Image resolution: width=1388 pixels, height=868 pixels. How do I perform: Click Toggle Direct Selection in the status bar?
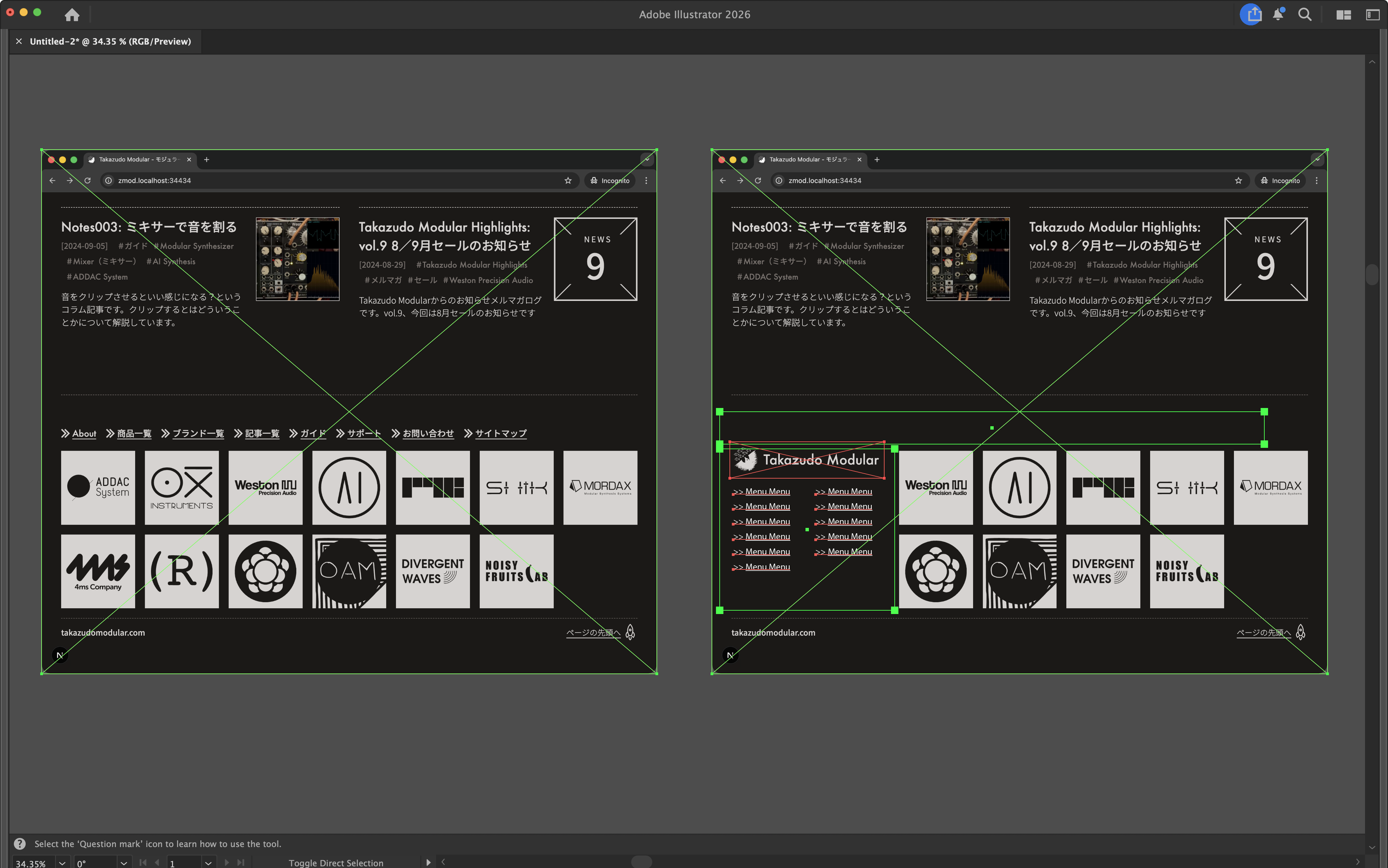336,862
